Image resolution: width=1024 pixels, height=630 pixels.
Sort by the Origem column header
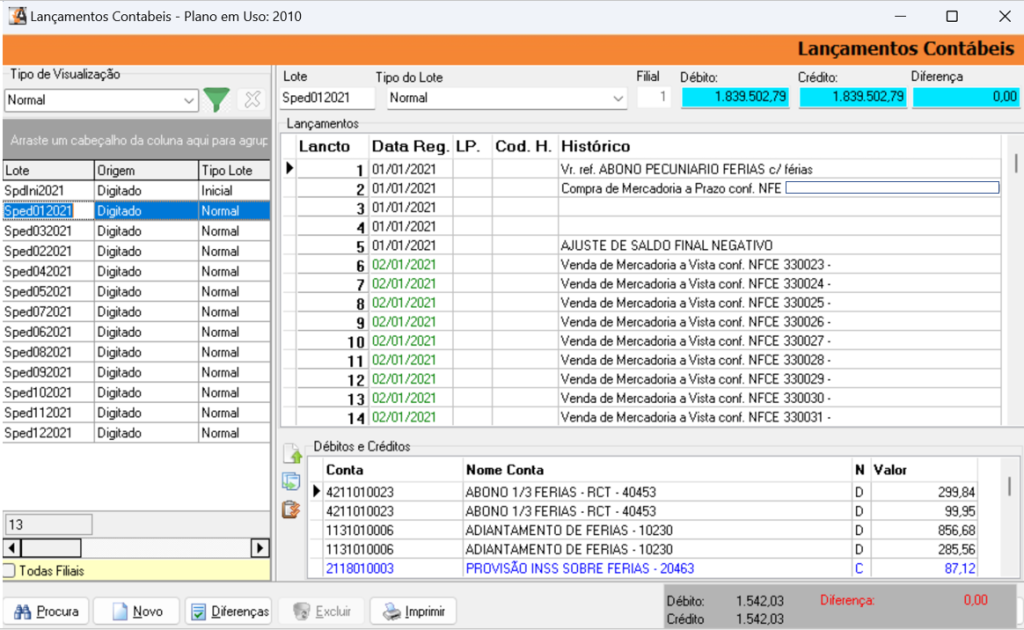pyautogui.click(x=146, y=170)
